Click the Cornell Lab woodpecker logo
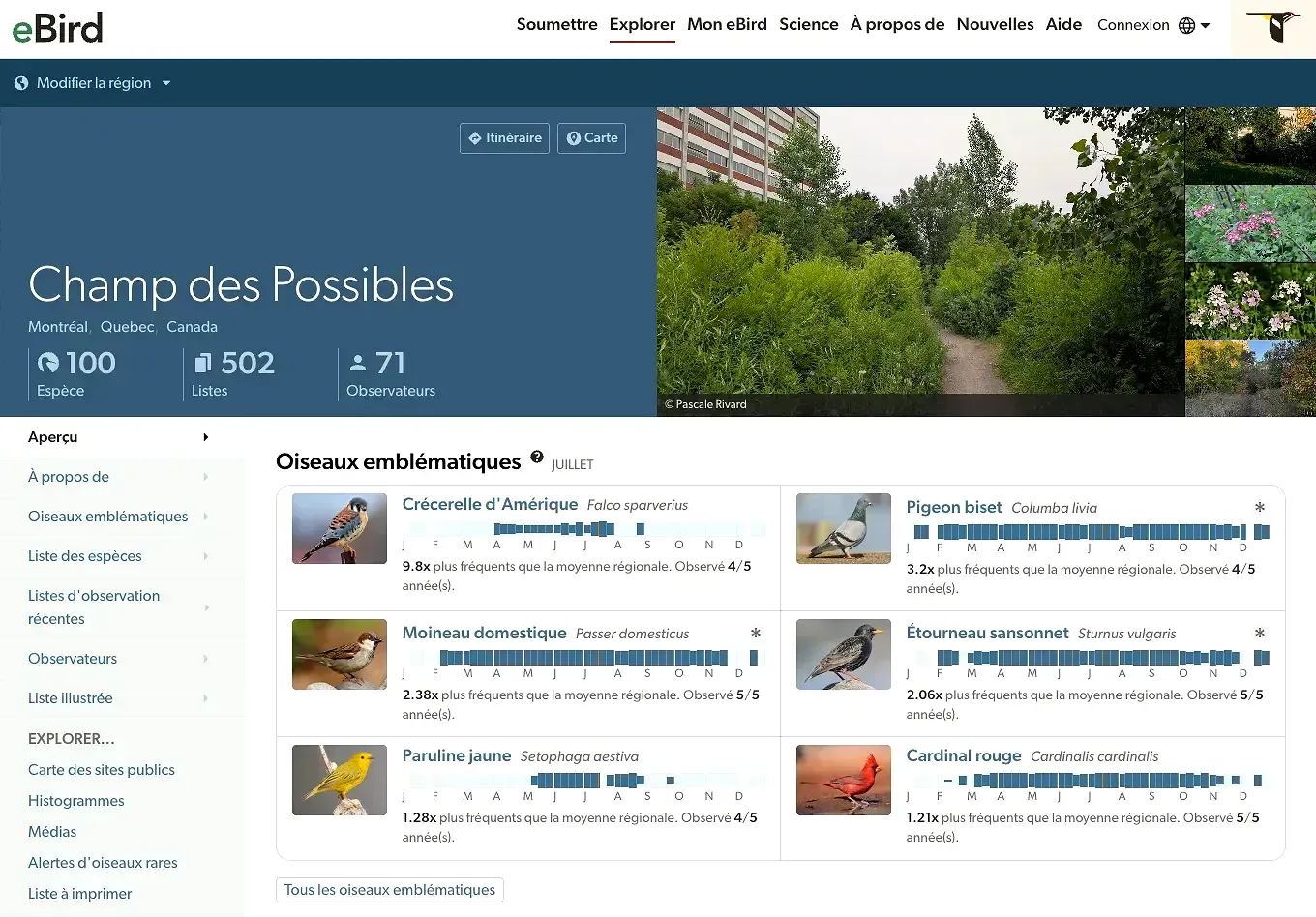This screenshot has width=1316, height=917. tap(1273, 27)
